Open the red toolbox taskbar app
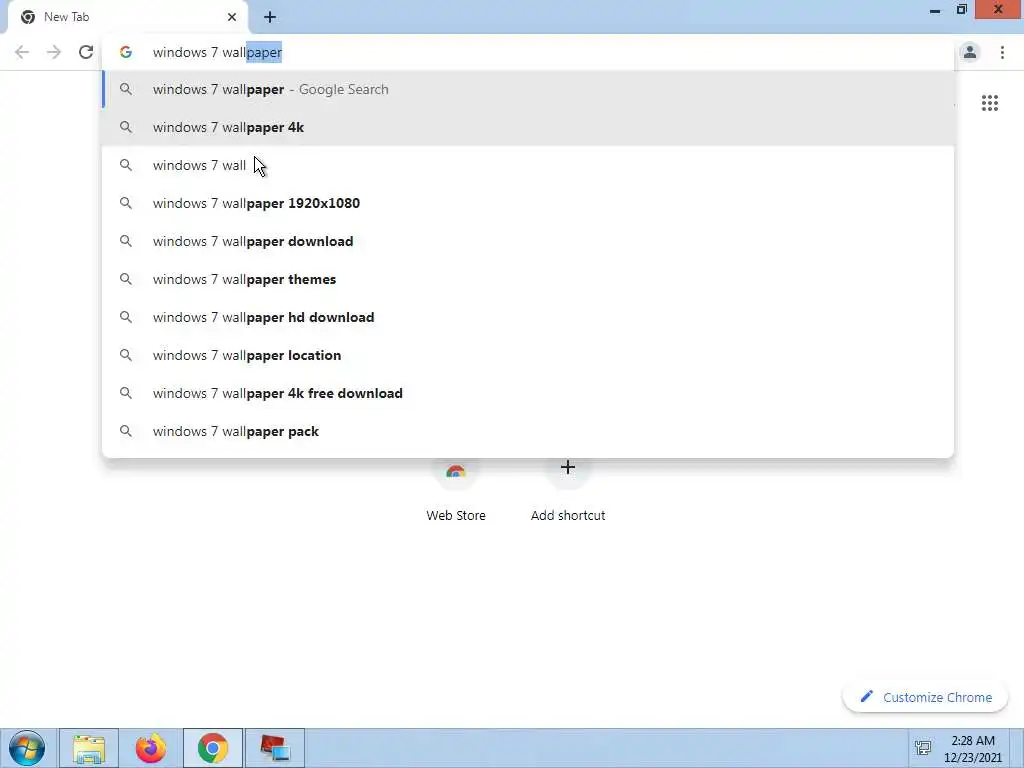 274,748
